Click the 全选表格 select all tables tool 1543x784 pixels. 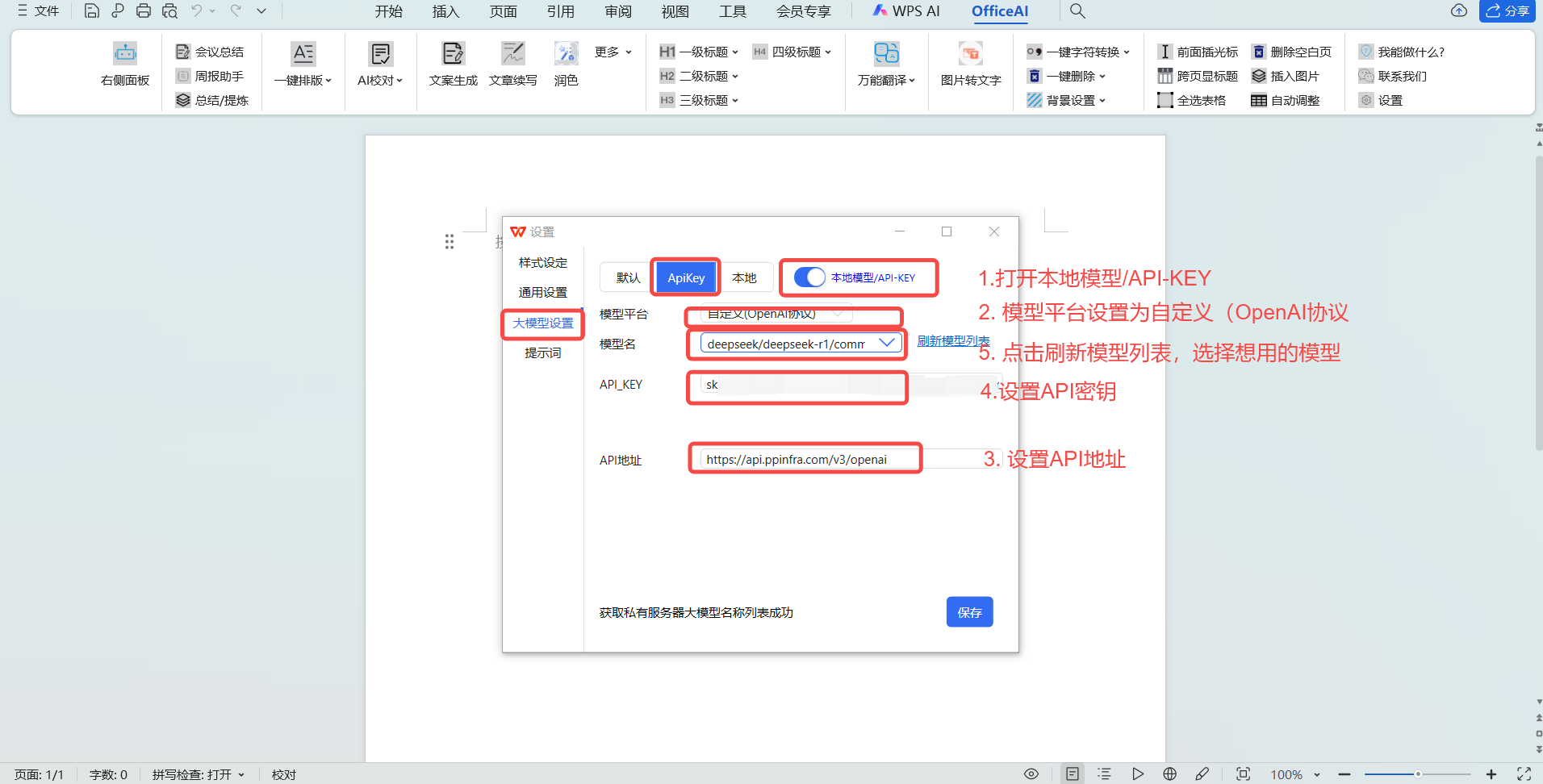click(1192, 100)
